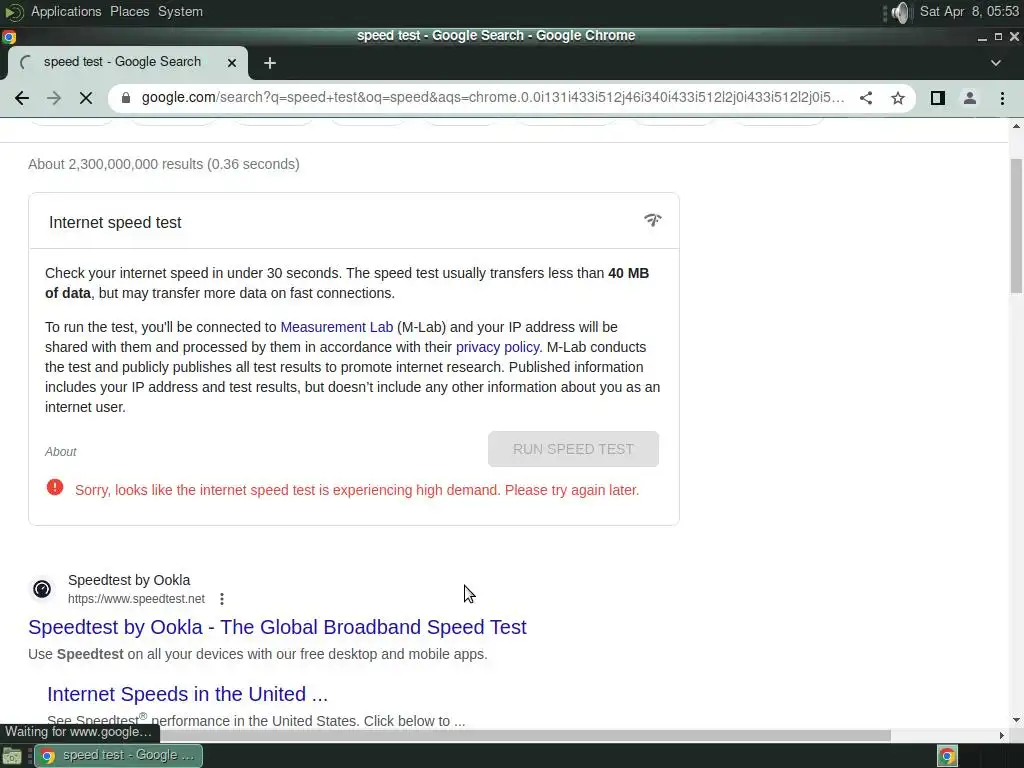Click the URL address bar

(493, 98)
